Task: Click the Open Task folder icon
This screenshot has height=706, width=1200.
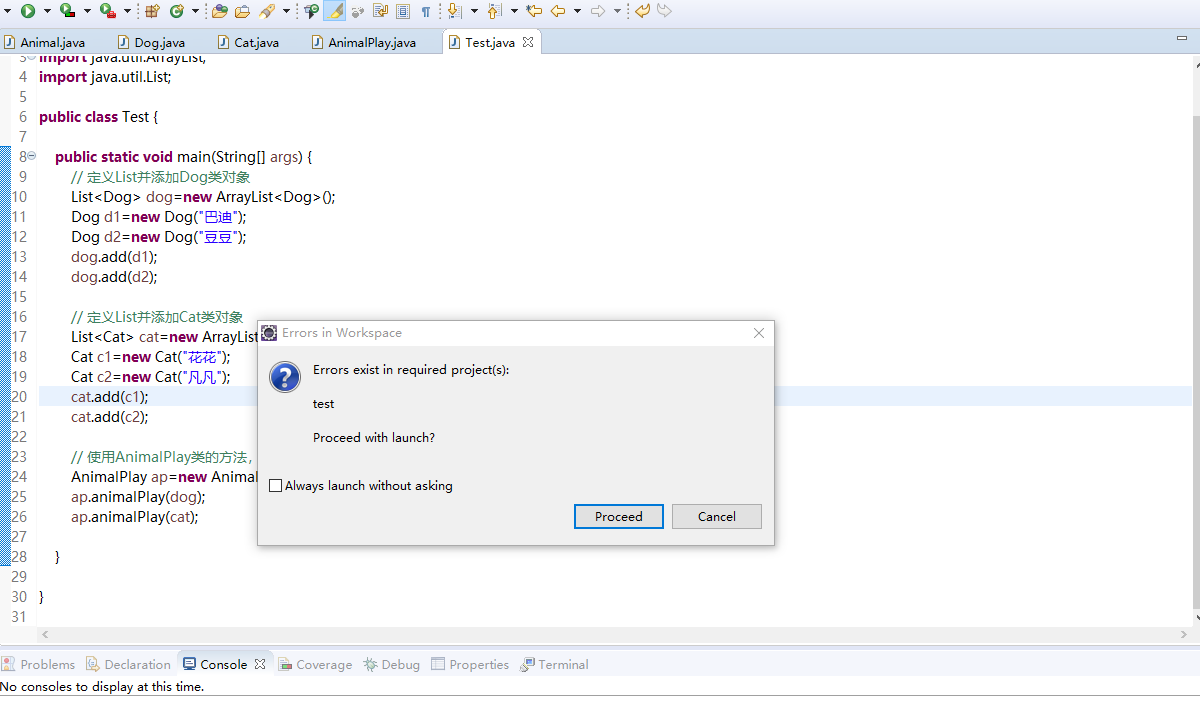Action: (243, 11)
